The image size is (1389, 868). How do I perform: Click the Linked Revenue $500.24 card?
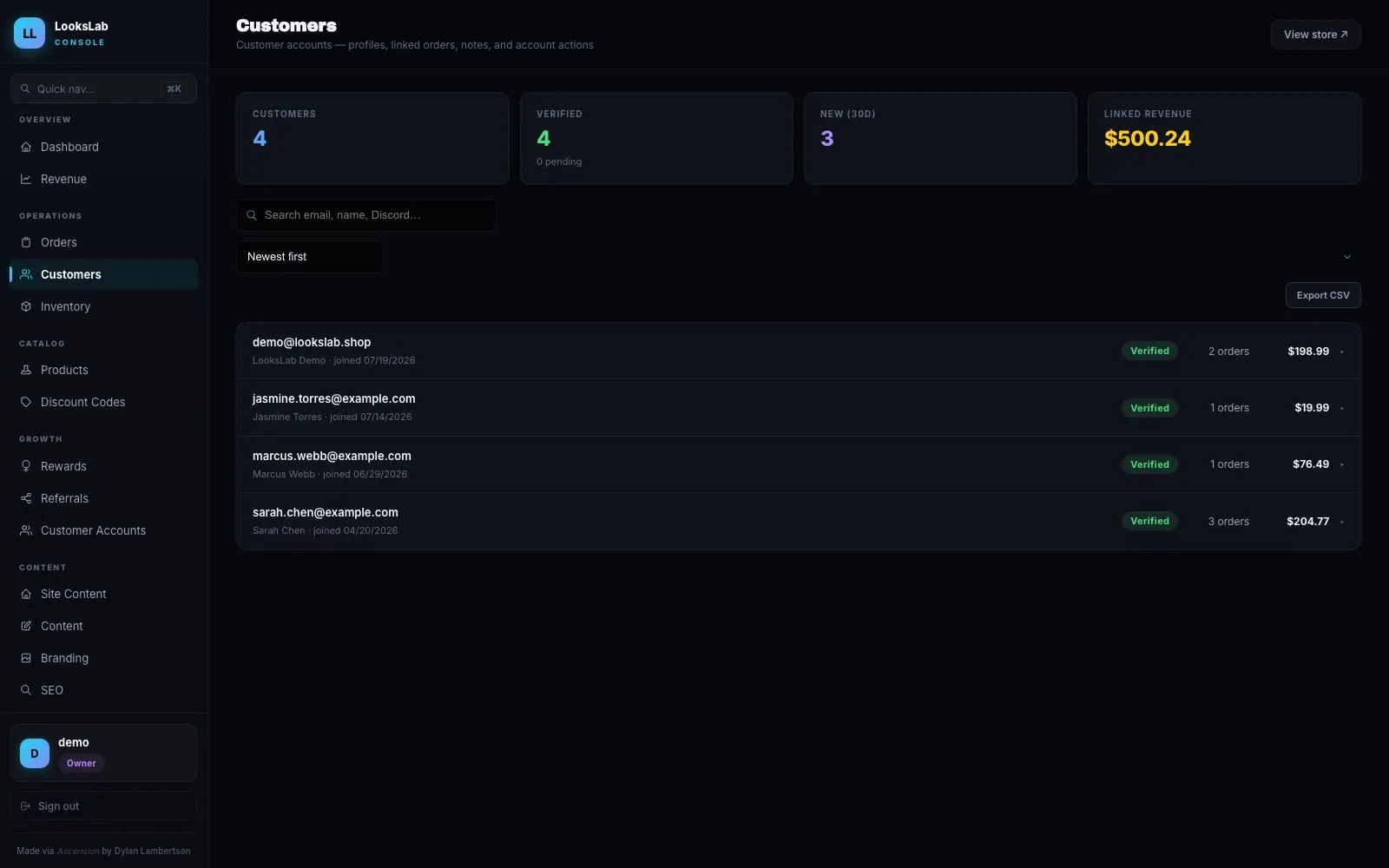tap(1224, 138)
